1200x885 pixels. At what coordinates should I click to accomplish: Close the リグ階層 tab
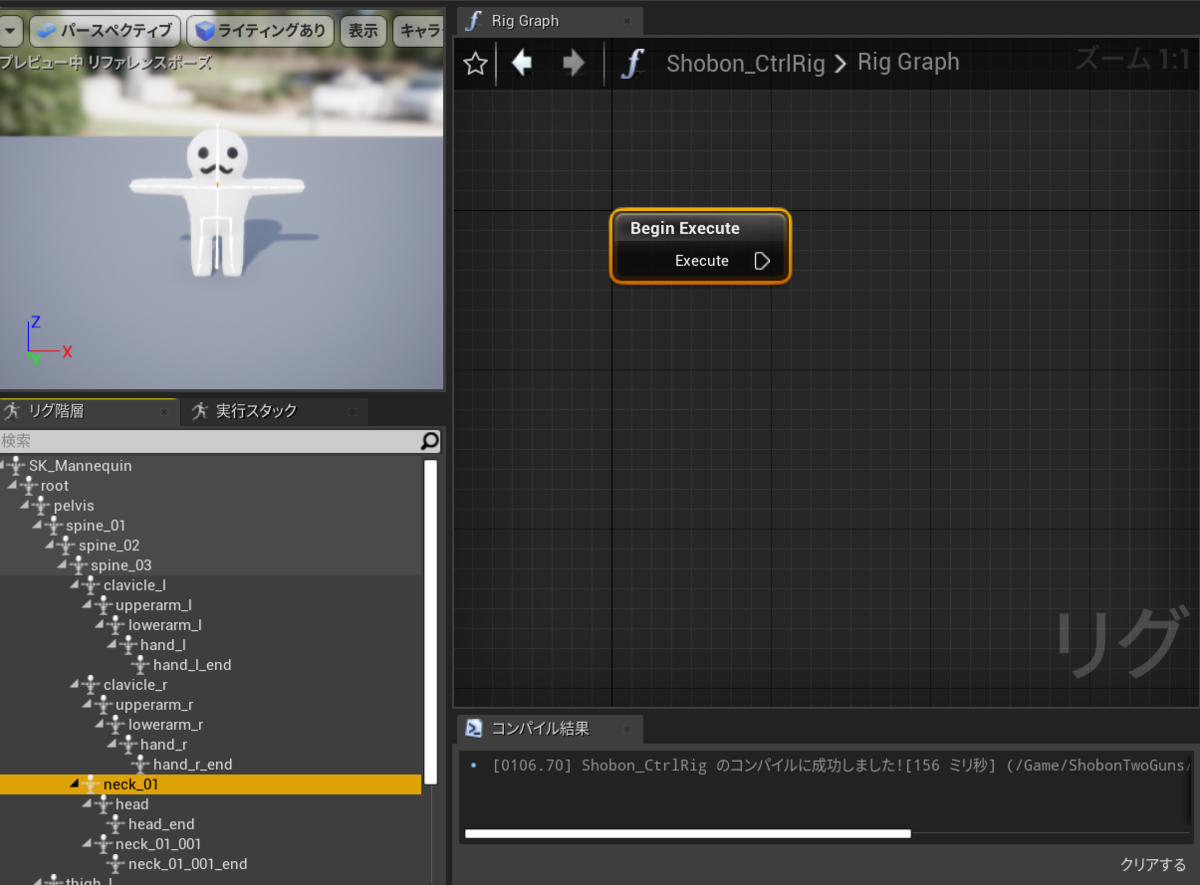tap(164, 411)
